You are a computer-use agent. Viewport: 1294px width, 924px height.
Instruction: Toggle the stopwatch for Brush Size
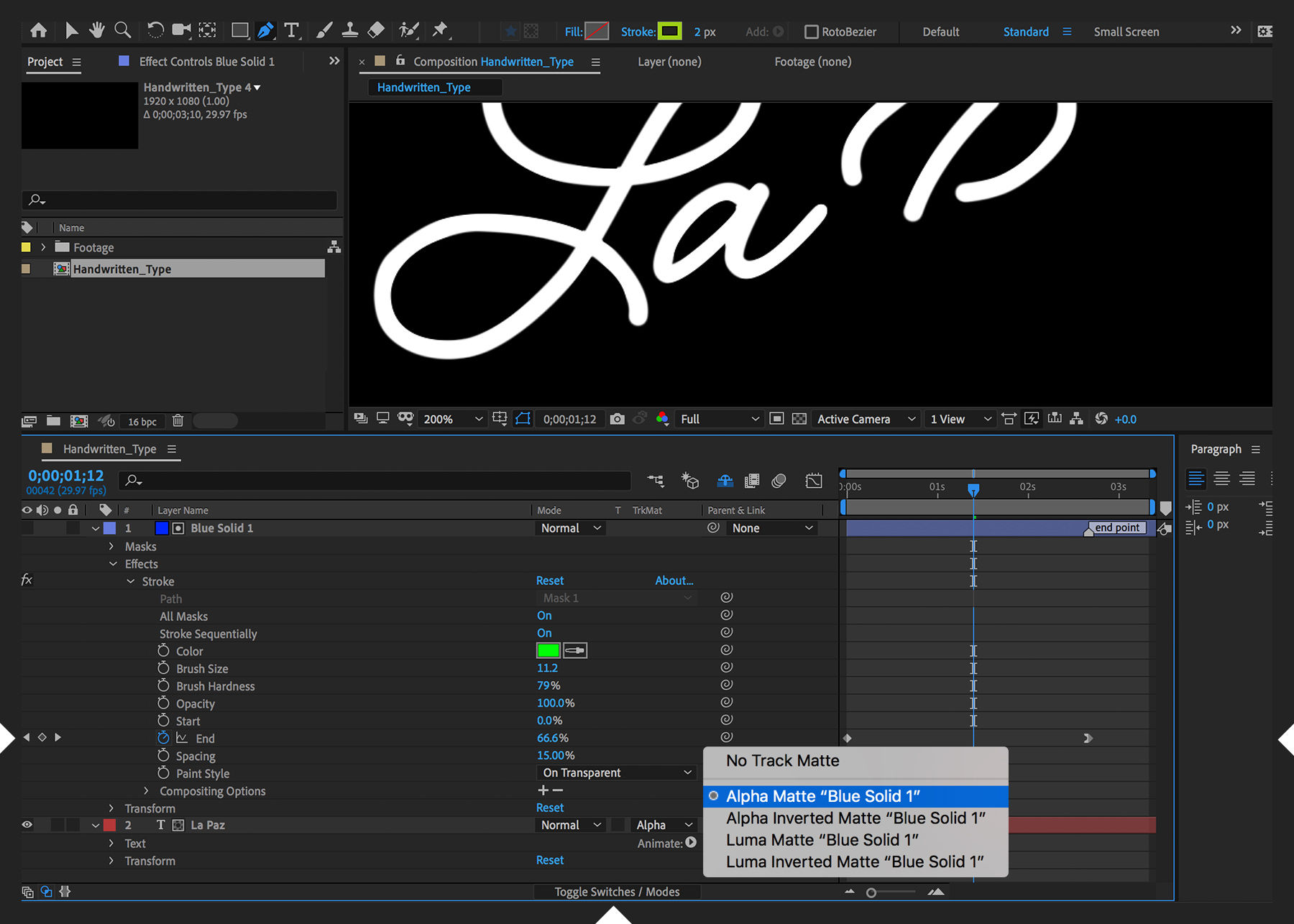164,668
